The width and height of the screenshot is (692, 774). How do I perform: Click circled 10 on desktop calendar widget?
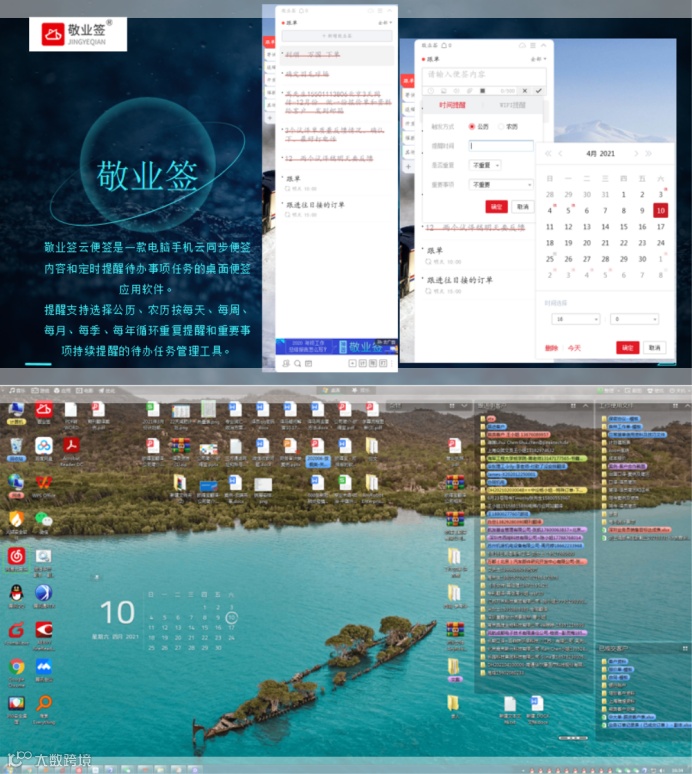point(231,617)
